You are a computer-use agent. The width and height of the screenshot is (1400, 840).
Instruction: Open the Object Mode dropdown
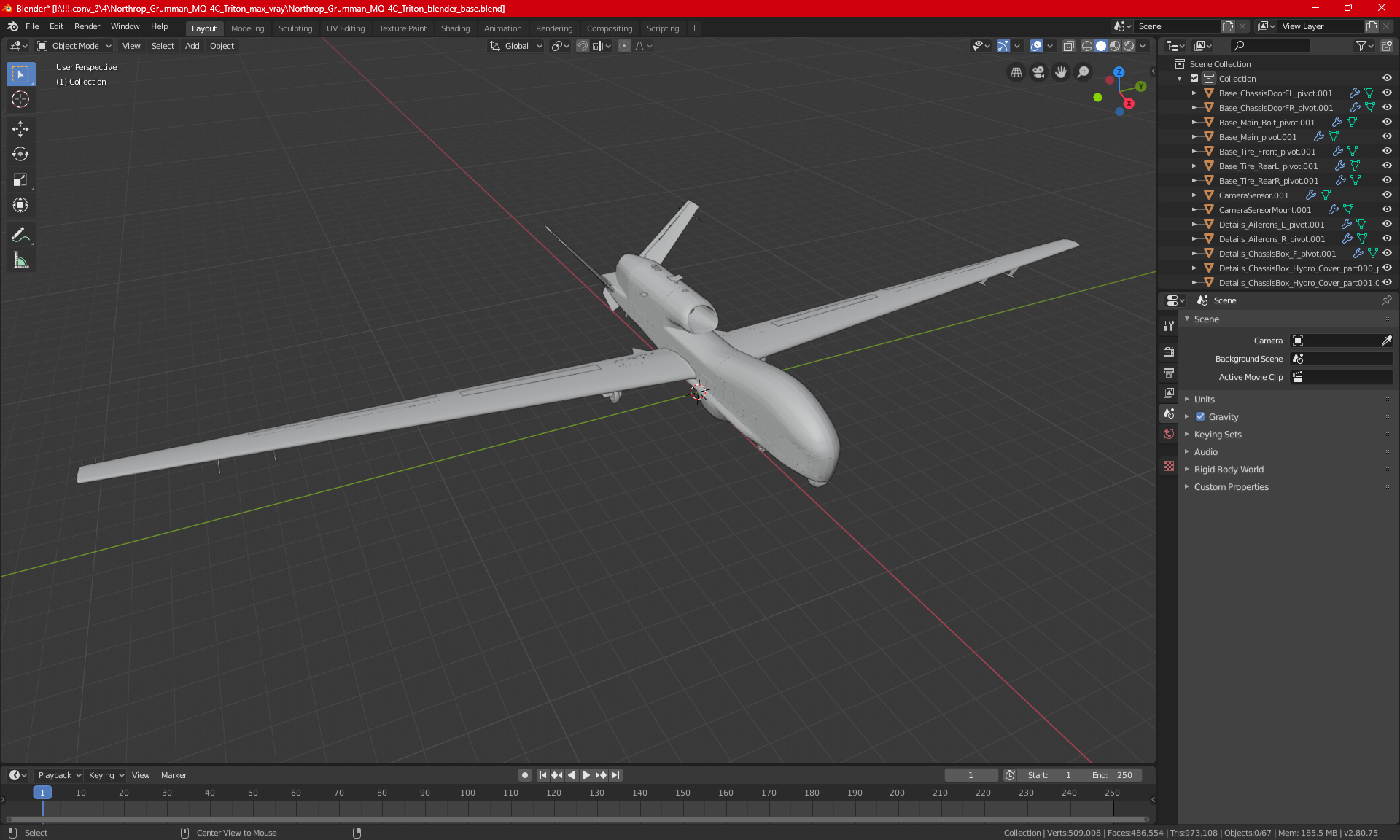74,46
